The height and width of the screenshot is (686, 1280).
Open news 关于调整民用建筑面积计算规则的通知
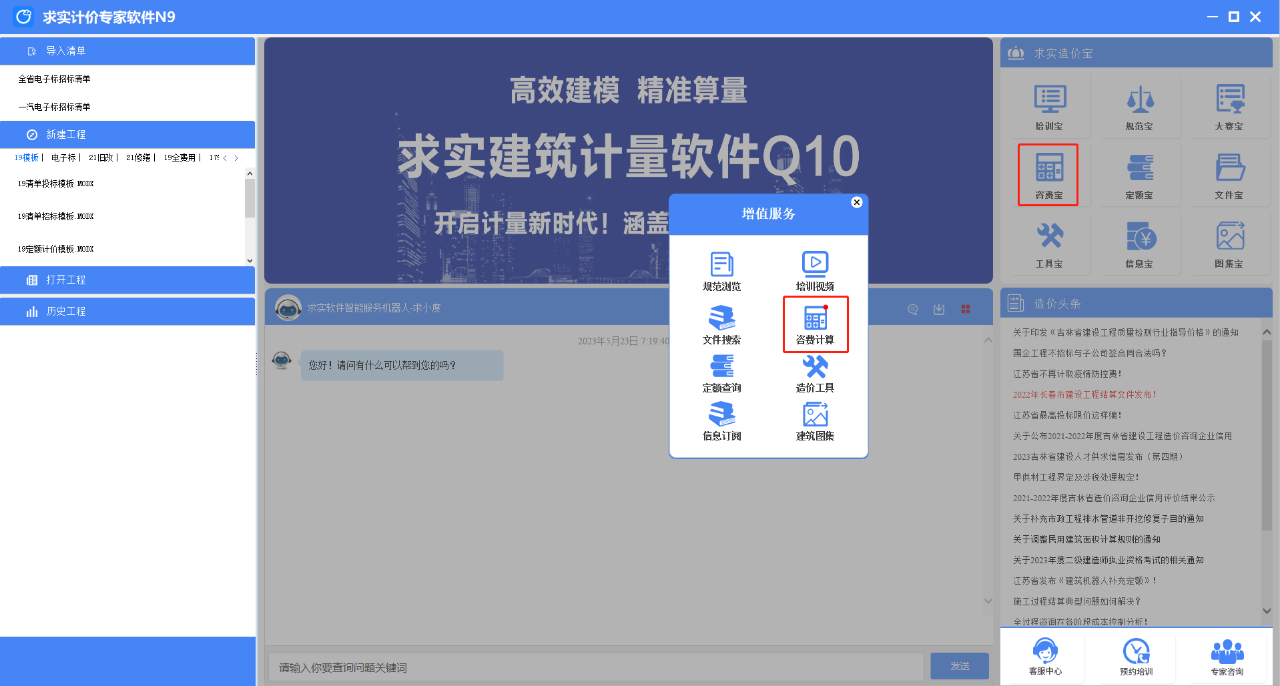1086,539
